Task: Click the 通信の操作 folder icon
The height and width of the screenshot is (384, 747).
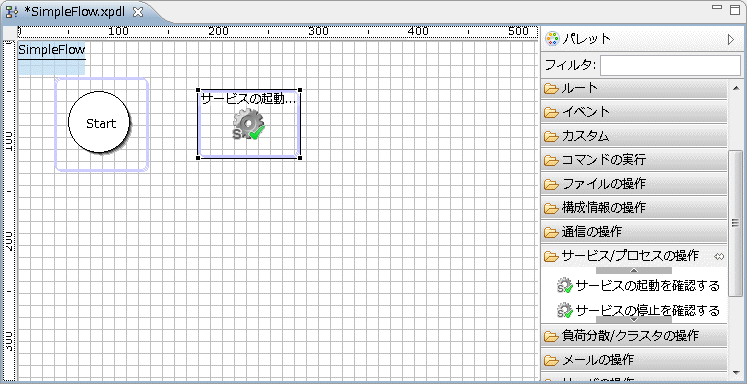Action: click(551, 232)
